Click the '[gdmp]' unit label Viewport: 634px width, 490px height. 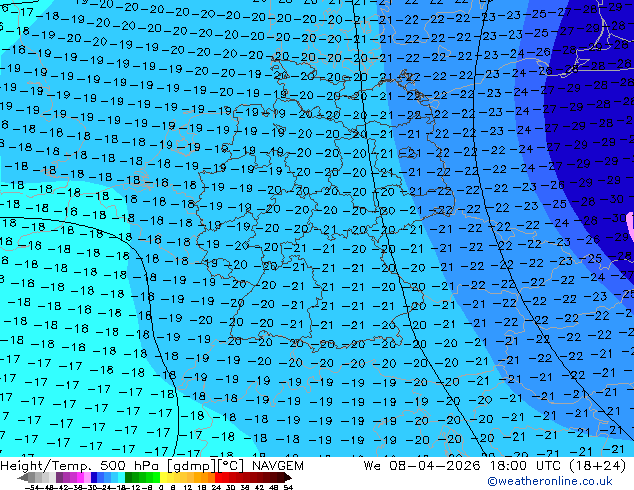coord(192,466)
